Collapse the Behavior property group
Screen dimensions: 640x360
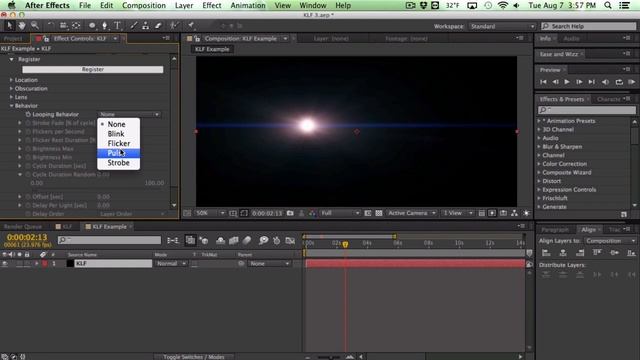click(x=11, y=106)
